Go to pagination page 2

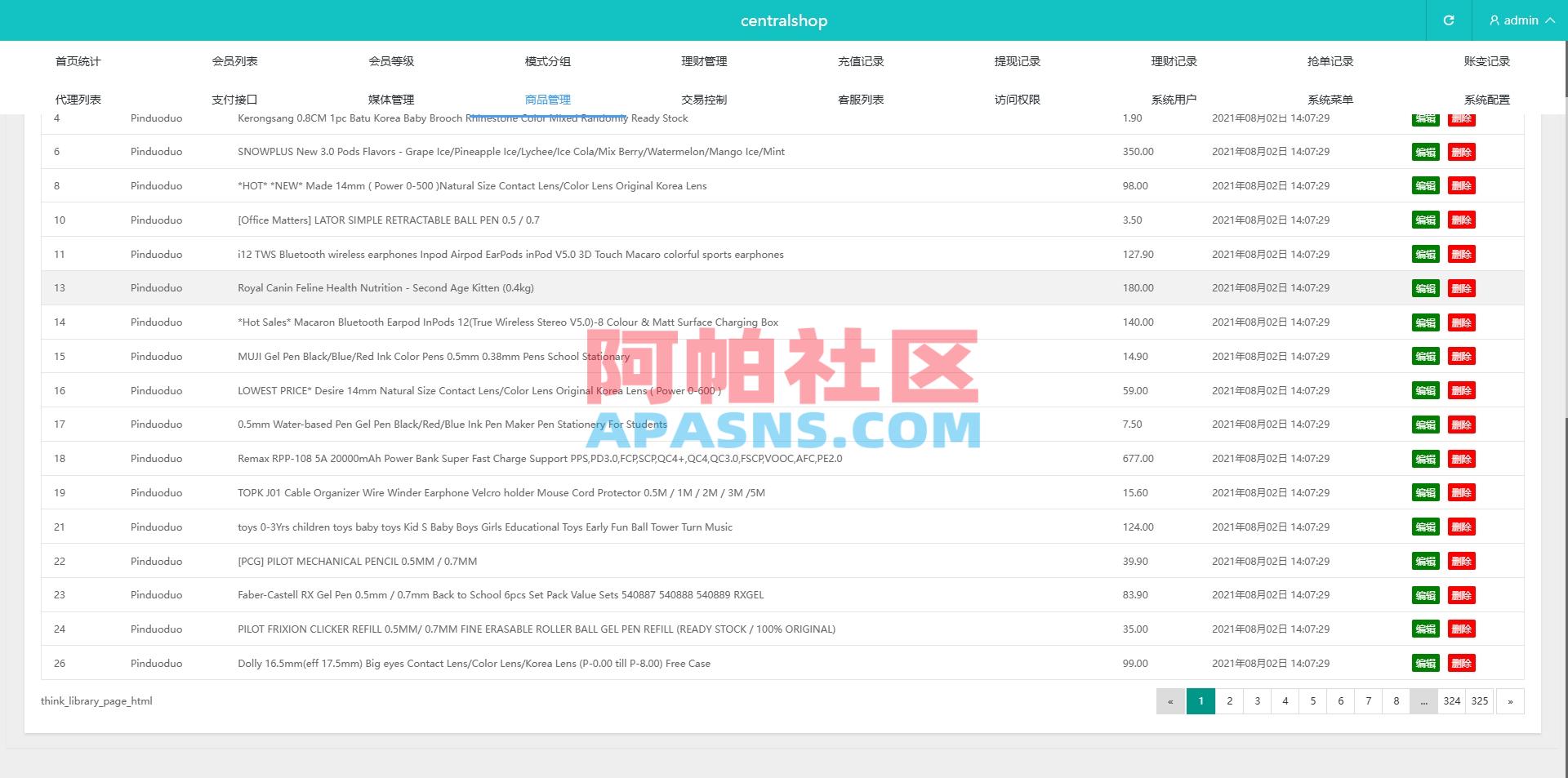click(1229, 700)
